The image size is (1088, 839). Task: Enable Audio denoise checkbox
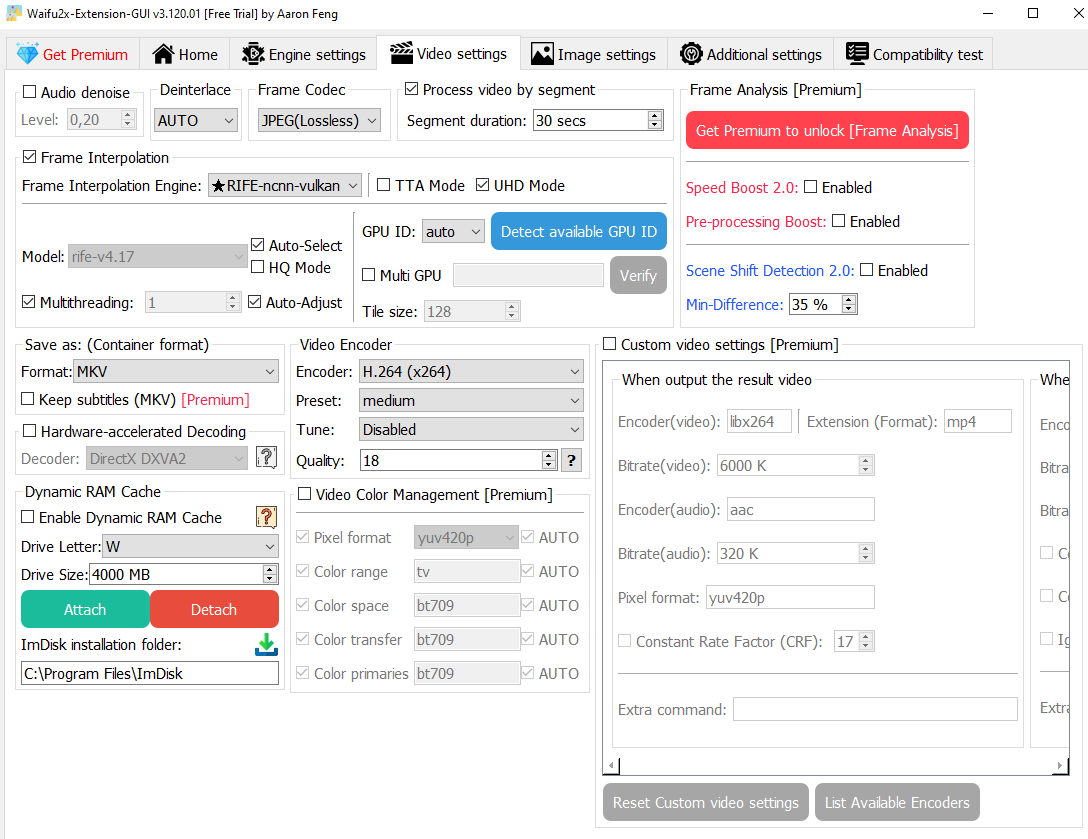tap(29, 92)
